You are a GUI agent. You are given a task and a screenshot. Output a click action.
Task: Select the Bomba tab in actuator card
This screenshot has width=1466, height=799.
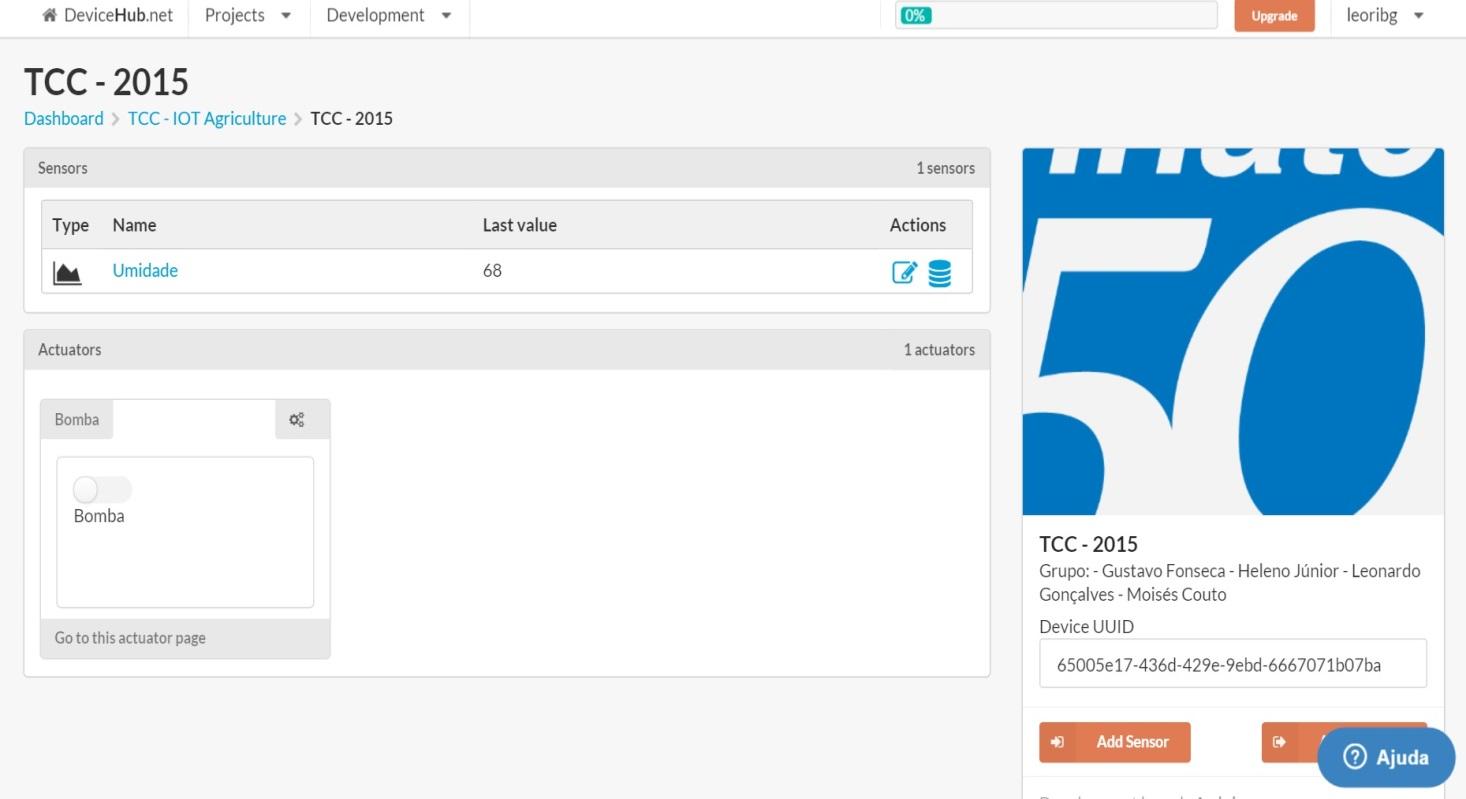[77, 420]
